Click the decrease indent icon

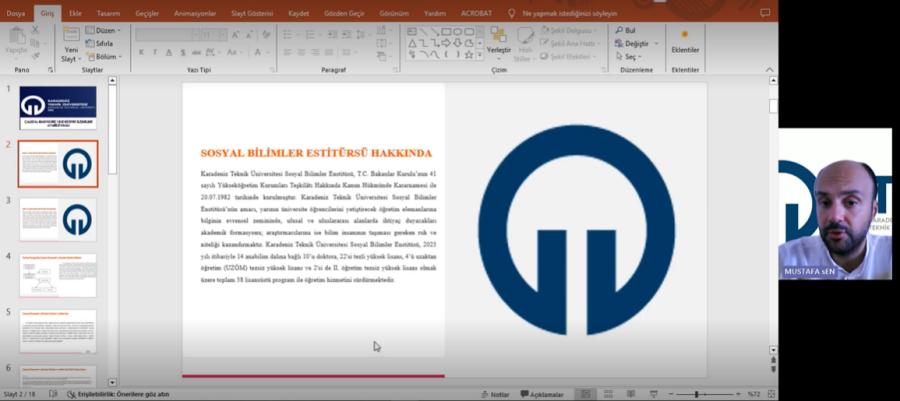[x=332, y=35]
